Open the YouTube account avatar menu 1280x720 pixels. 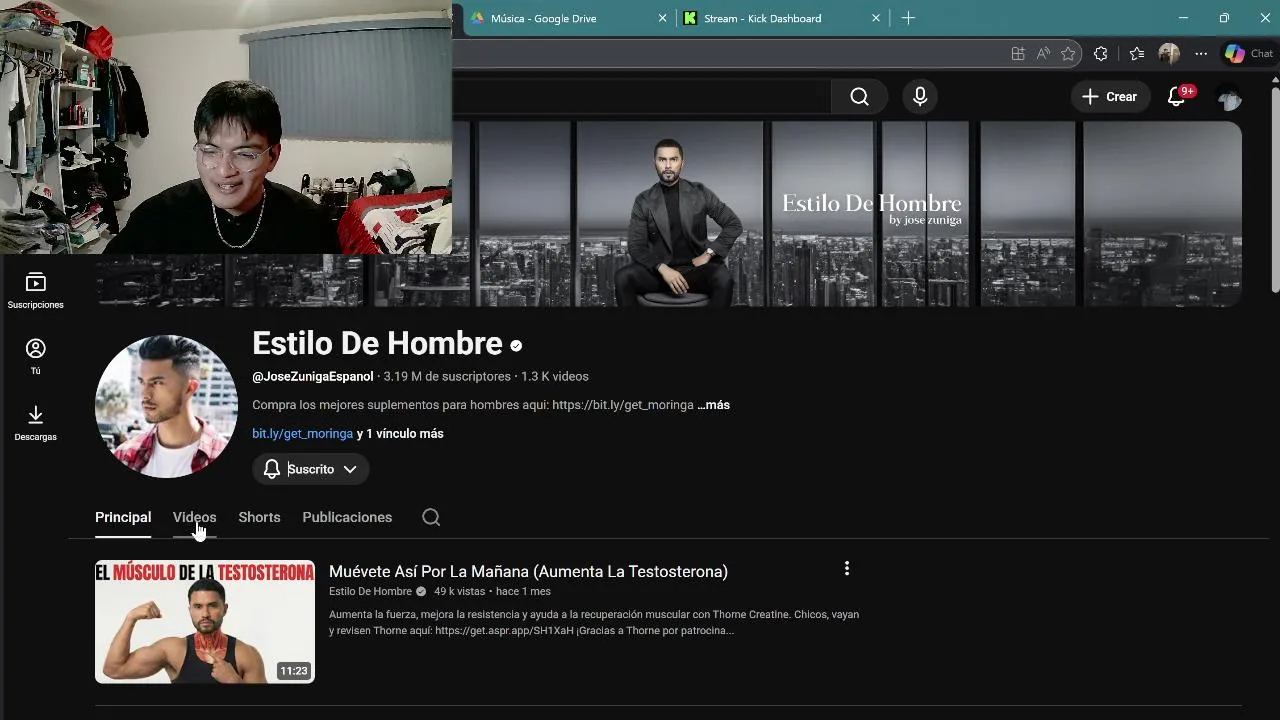[1229, 97]
